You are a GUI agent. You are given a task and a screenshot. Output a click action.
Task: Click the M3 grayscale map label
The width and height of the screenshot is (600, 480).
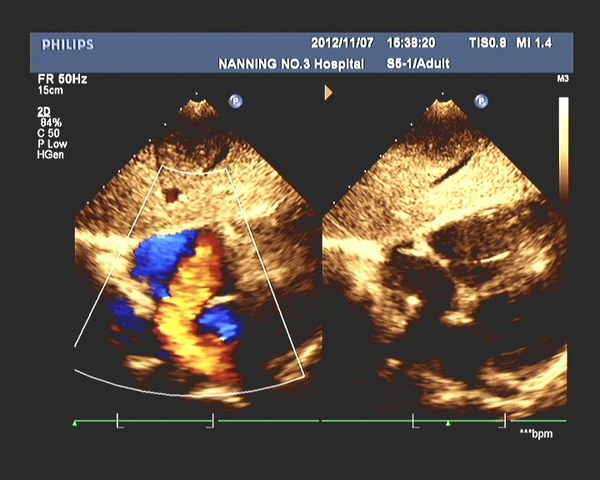tap(562, 79)
